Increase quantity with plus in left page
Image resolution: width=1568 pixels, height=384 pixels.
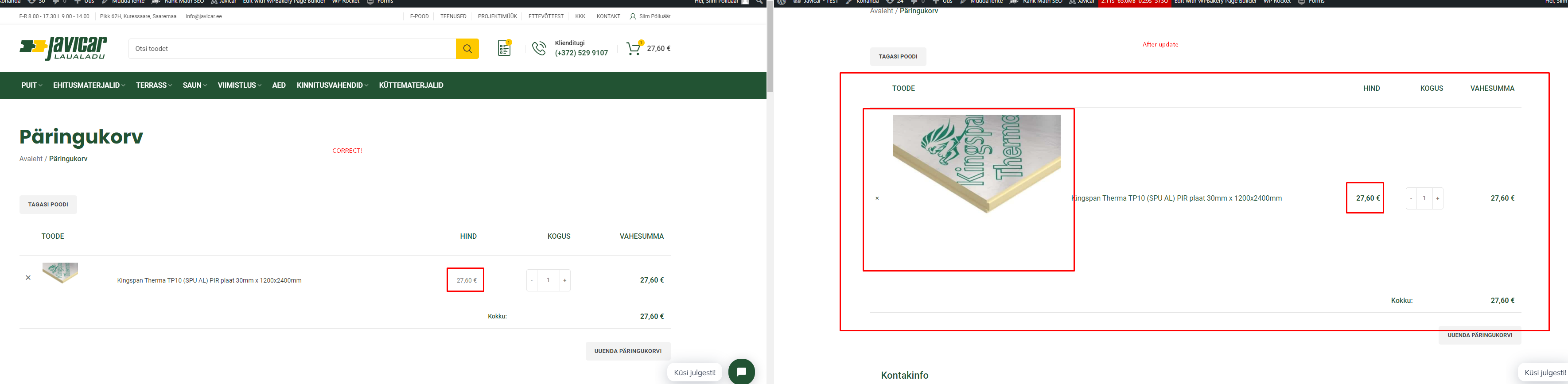pyautogui.click(x=565, y=280)
